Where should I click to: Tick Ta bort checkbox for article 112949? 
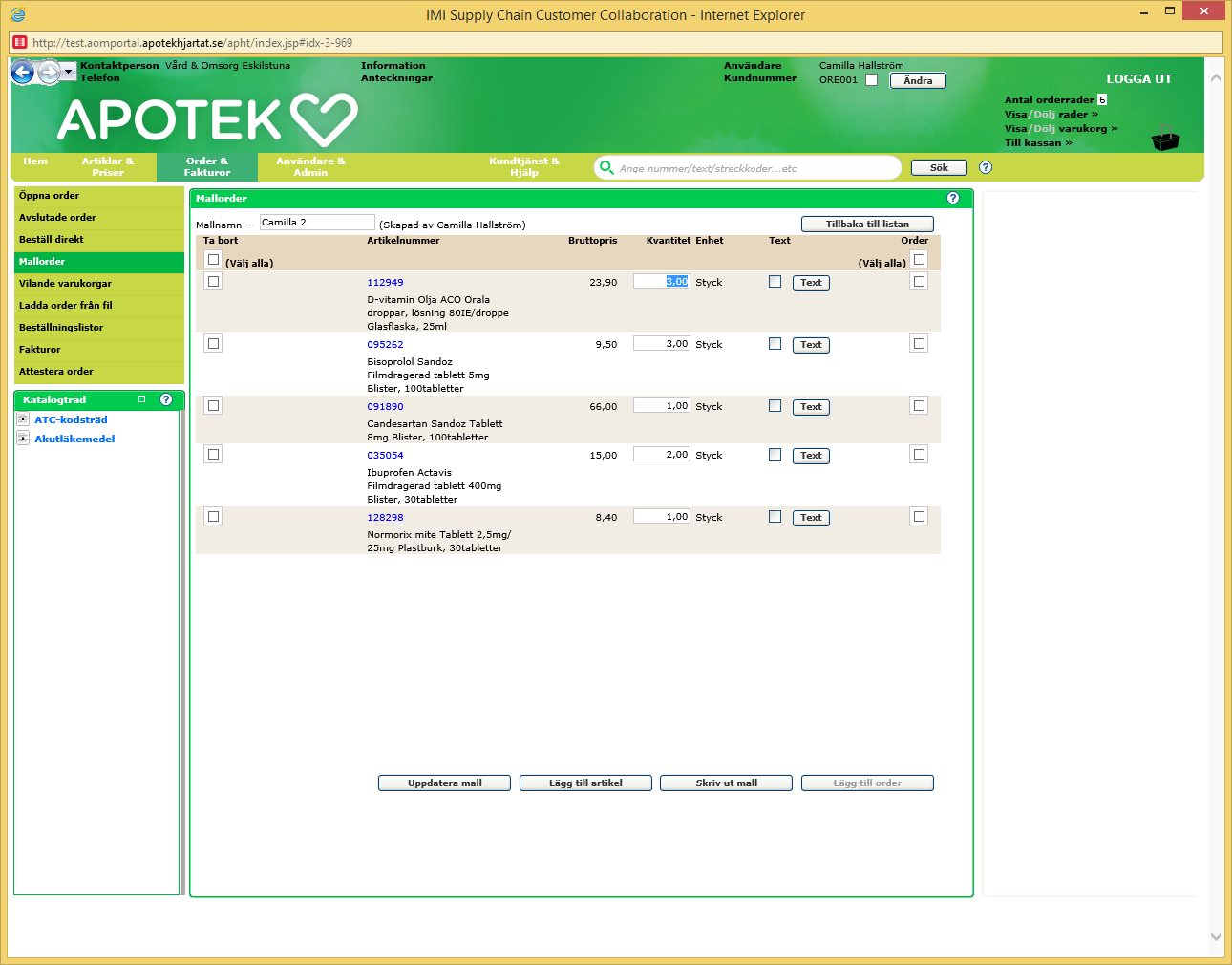click(213, 281)
